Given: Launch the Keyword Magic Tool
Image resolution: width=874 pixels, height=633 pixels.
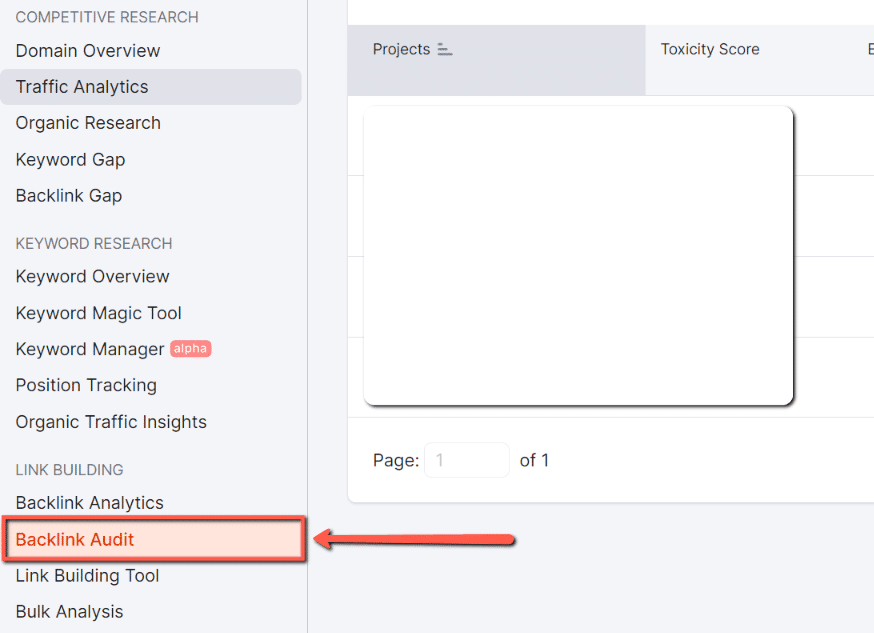Looking at the screenshot, I should [x=98, y=313].
